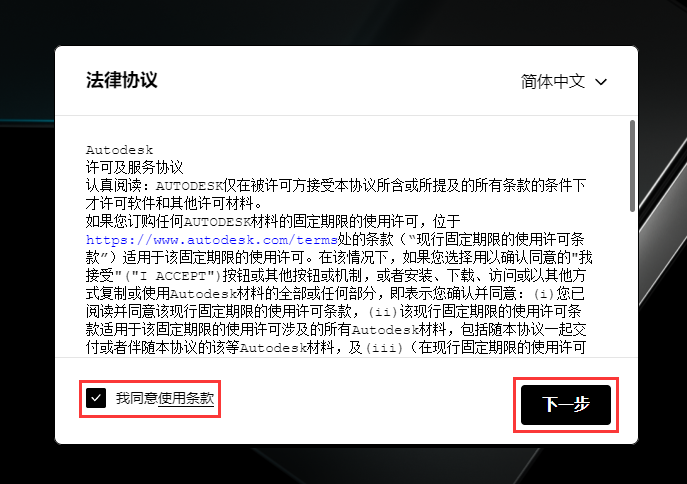The image size is (687, 484).
Task: Click the agreement's vertical scrollbar thumb
Action: [631, 165]
